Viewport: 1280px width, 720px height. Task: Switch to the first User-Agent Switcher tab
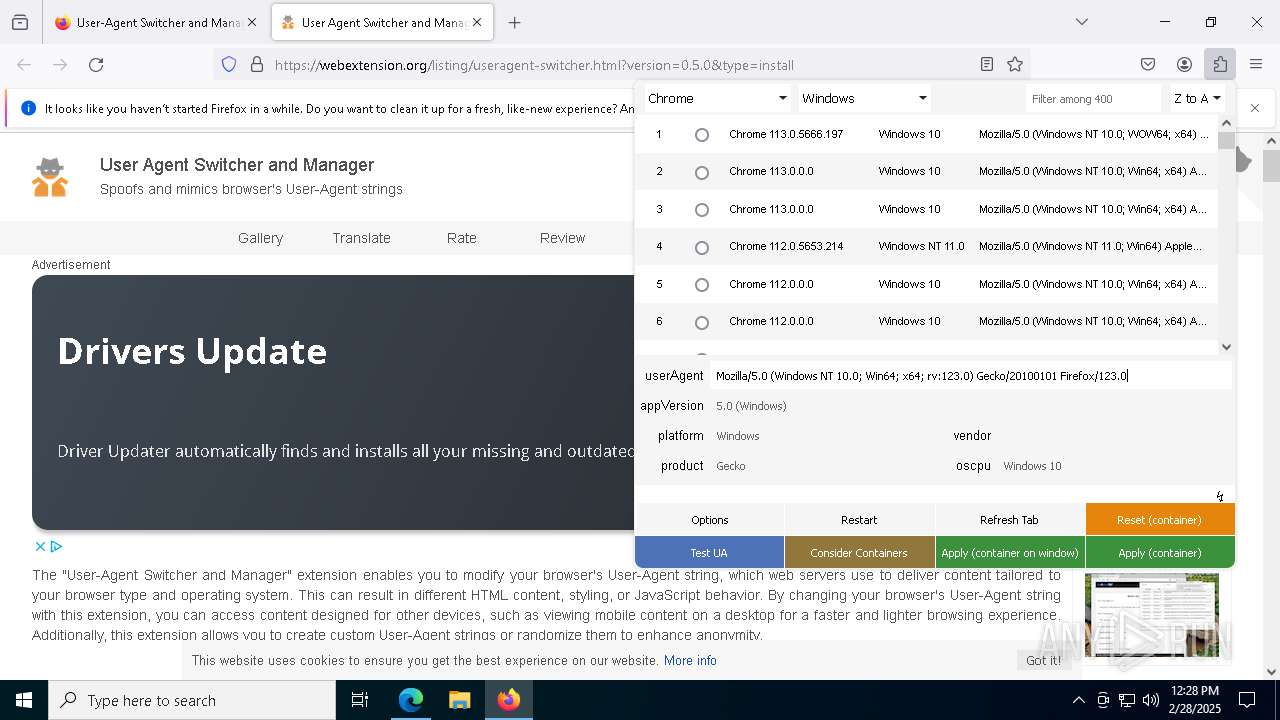(x=155, y=22)
